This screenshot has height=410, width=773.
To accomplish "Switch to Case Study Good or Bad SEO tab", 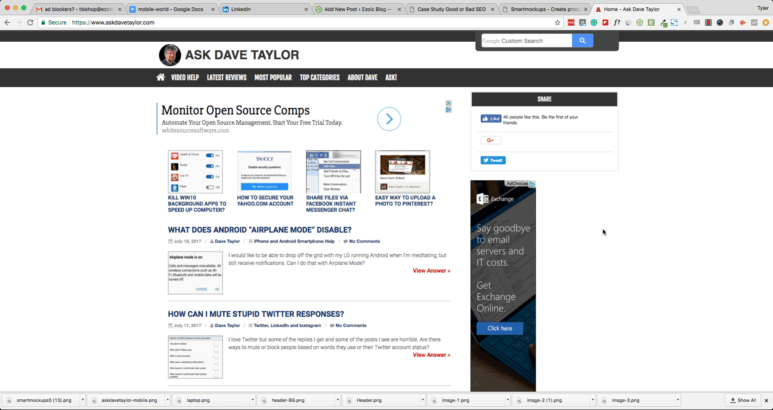I will tap(452, 9).
